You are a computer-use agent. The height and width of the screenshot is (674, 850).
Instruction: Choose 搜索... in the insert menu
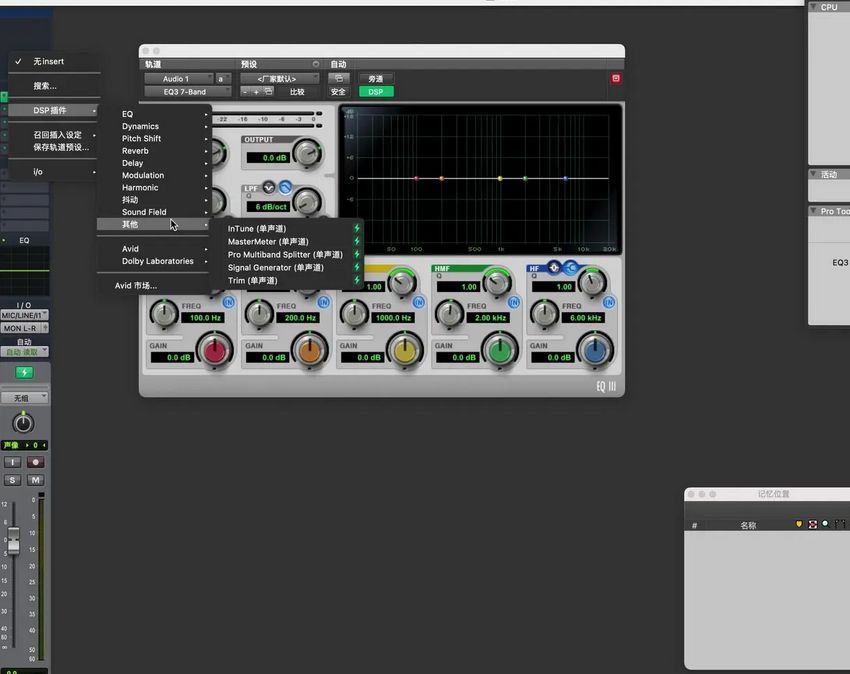point(54,86)
